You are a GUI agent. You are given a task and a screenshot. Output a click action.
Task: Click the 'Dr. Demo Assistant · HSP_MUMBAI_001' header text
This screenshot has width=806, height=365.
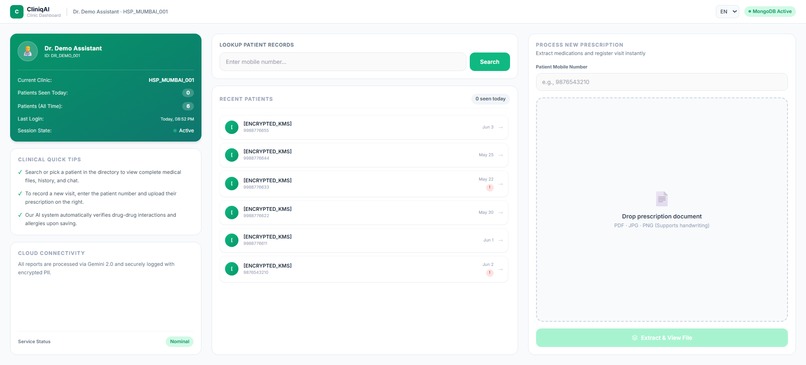[x=120, y=11]
